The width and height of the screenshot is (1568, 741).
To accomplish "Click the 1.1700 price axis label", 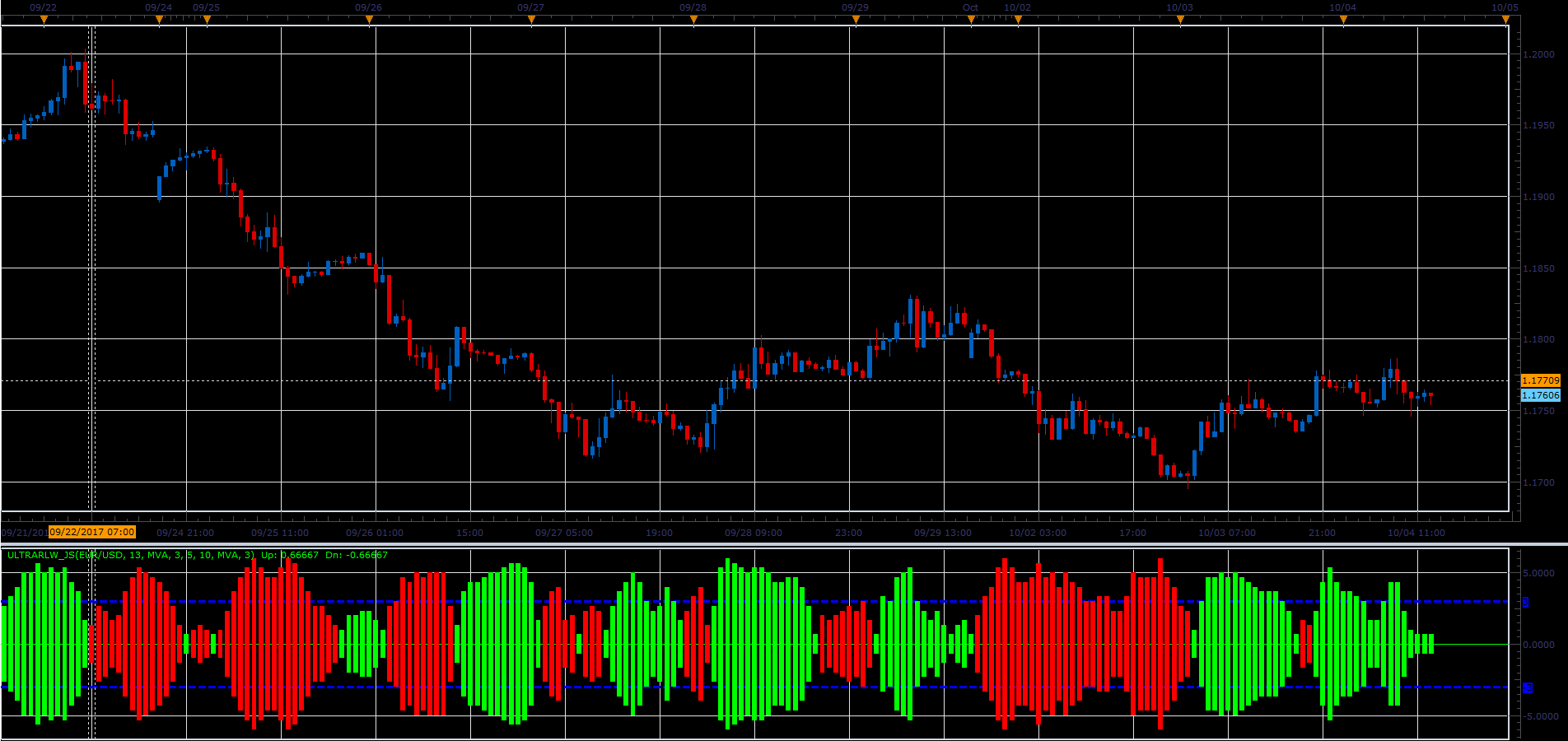I will coord(1539,482).
